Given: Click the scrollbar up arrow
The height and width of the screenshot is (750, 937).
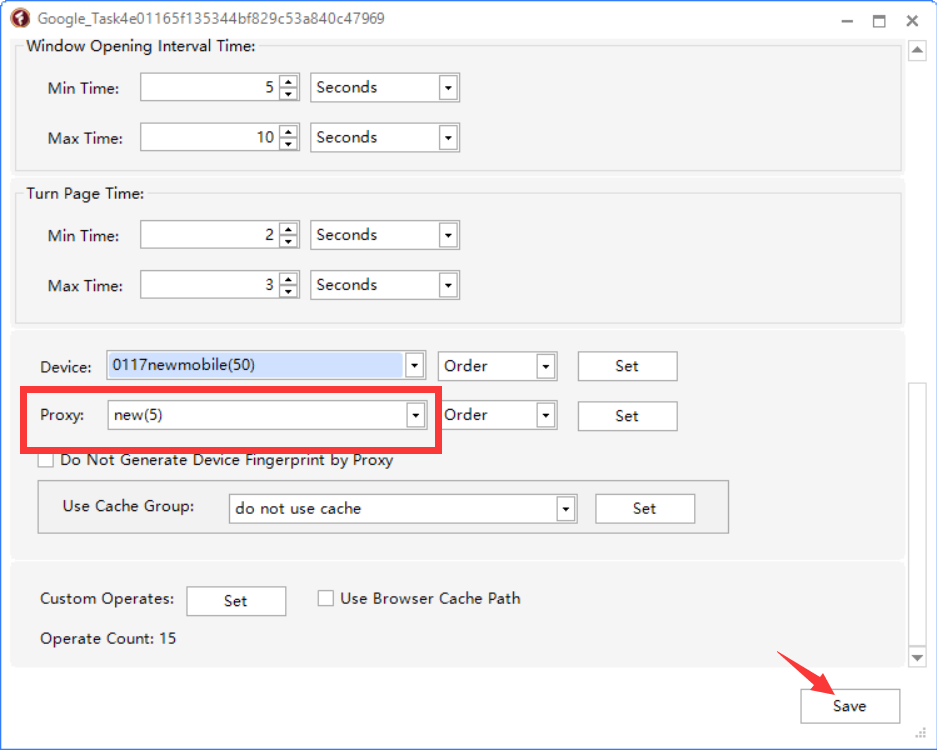Looking at the screenshot, I should (917, 50).
